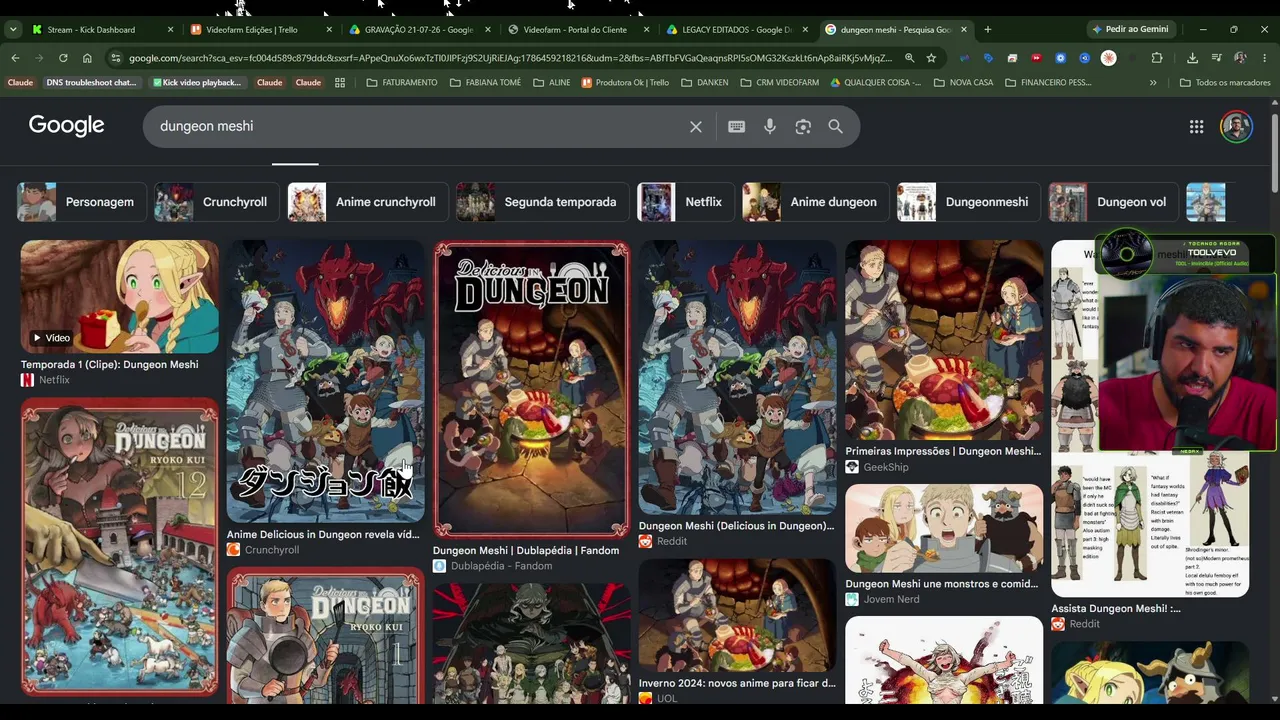Expand the tab search dropdown

point(13,30)
